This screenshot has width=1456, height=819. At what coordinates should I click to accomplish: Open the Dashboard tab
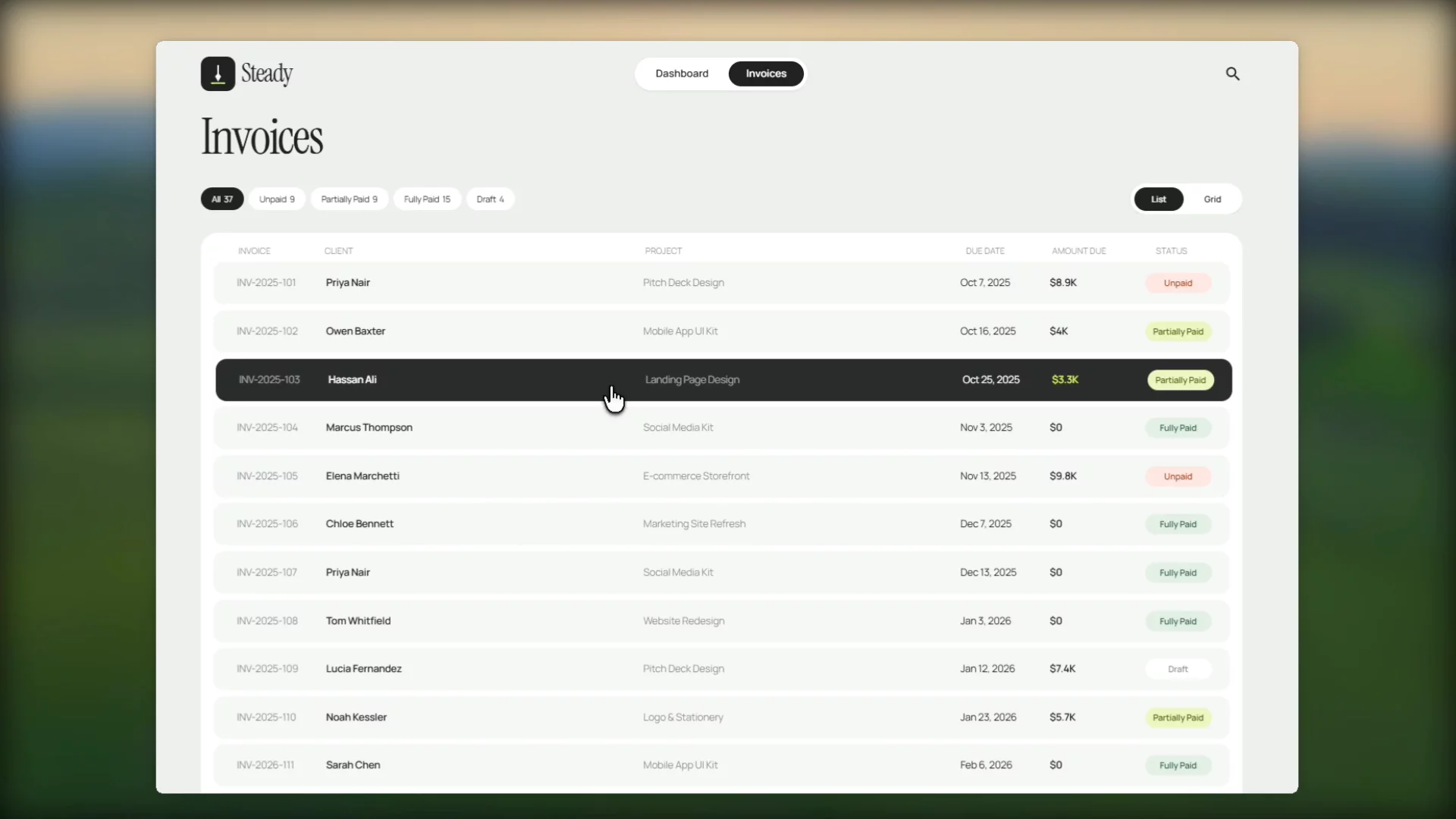682,74
